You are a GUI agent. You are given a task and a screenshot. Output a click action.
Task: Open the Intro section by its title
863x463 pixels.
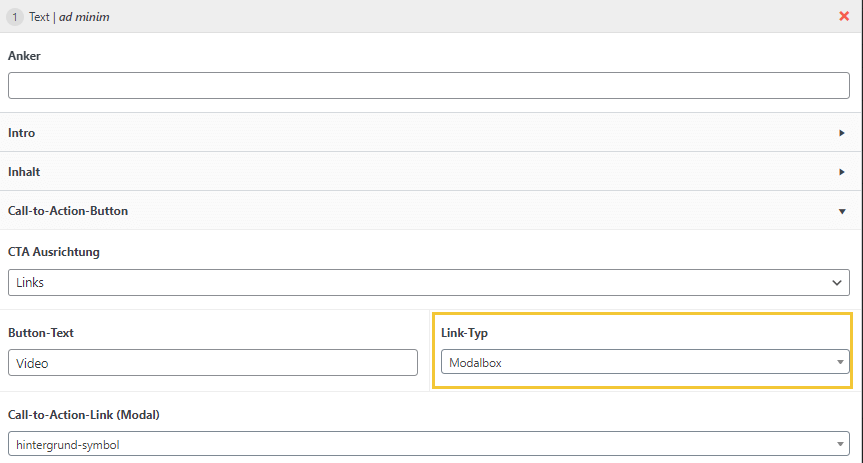tap(22, 132)
